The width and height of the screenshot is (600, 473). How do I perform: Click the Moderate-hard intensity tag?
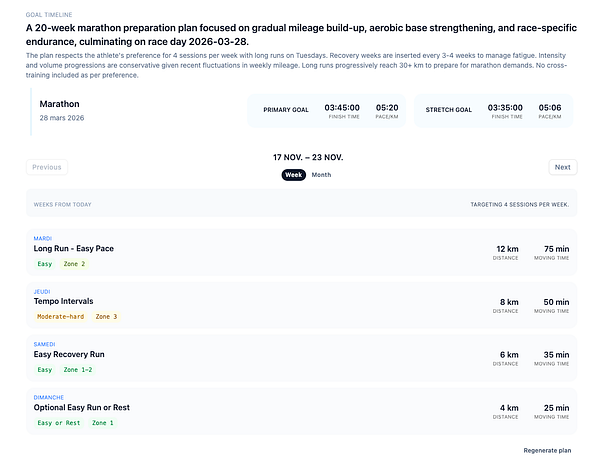pyautogui.click(x=60, y=317)
